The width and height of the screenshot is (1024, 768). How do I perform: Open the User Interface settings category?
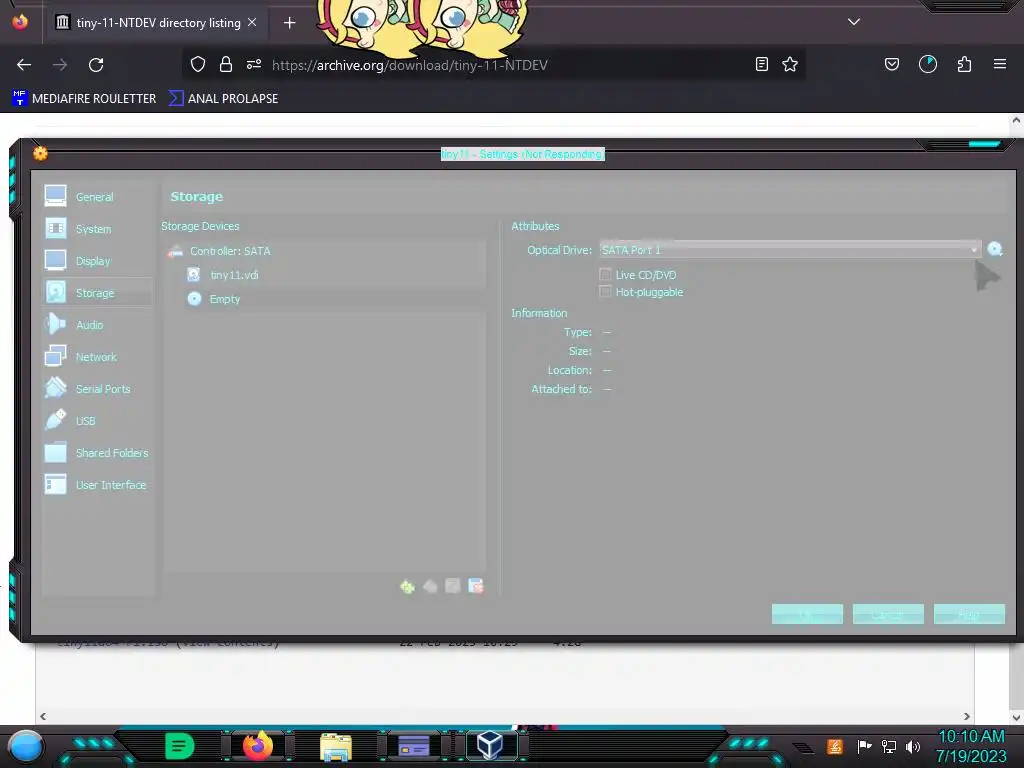97,485
